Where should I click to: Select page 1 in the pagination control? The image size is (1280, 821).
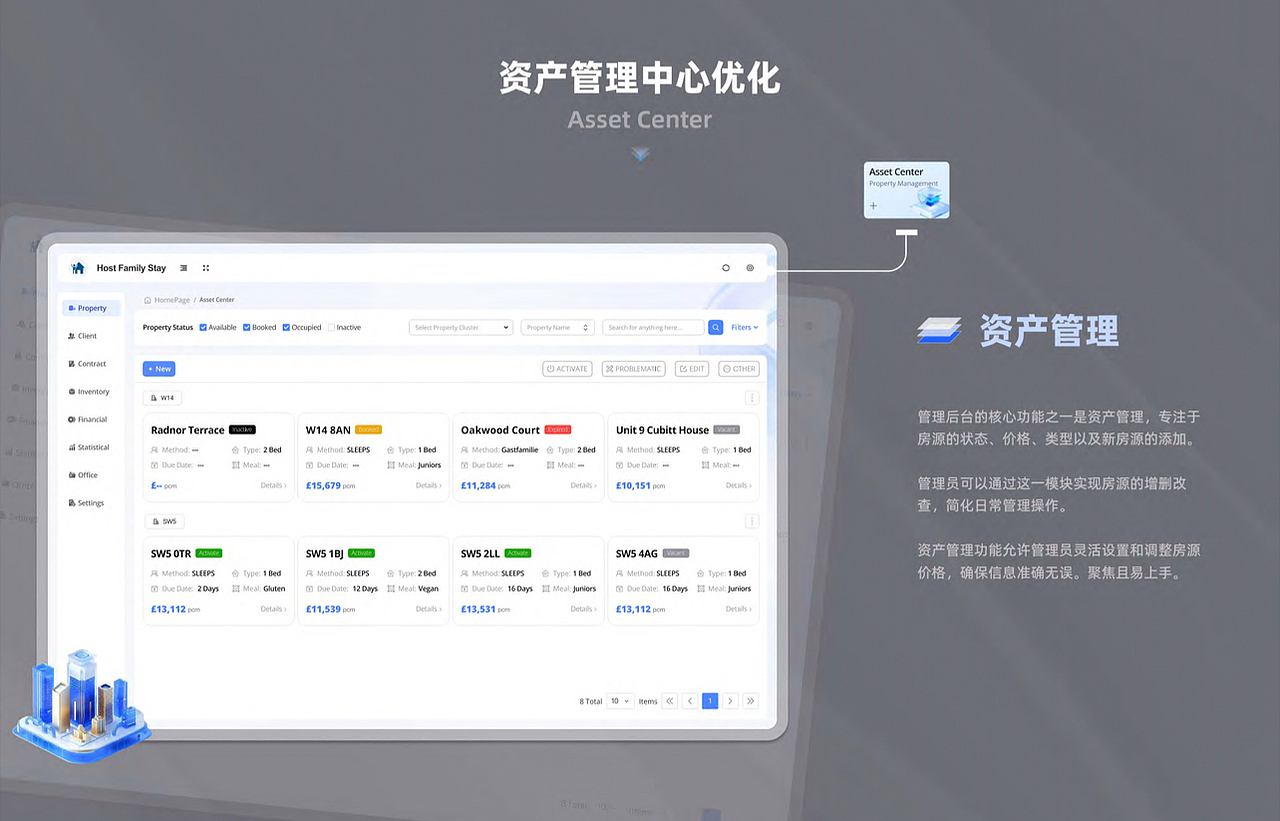(x=710, y=701)
